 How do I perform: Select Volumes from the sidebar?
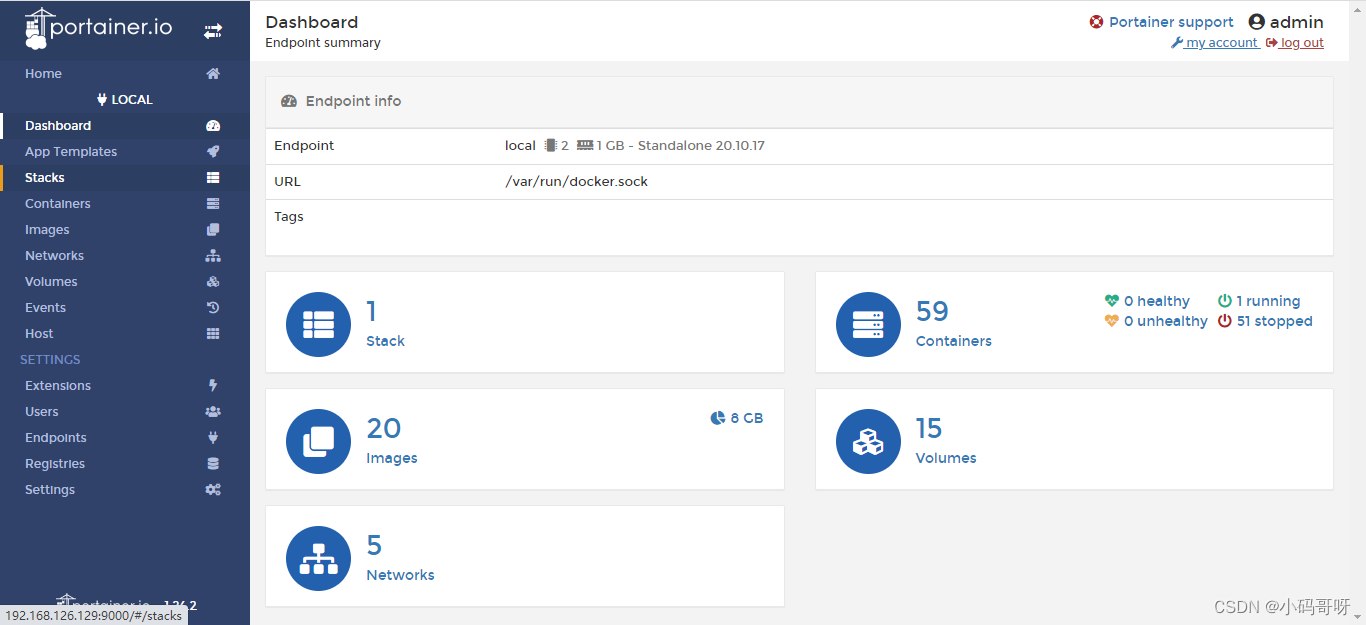coord(51,282)
